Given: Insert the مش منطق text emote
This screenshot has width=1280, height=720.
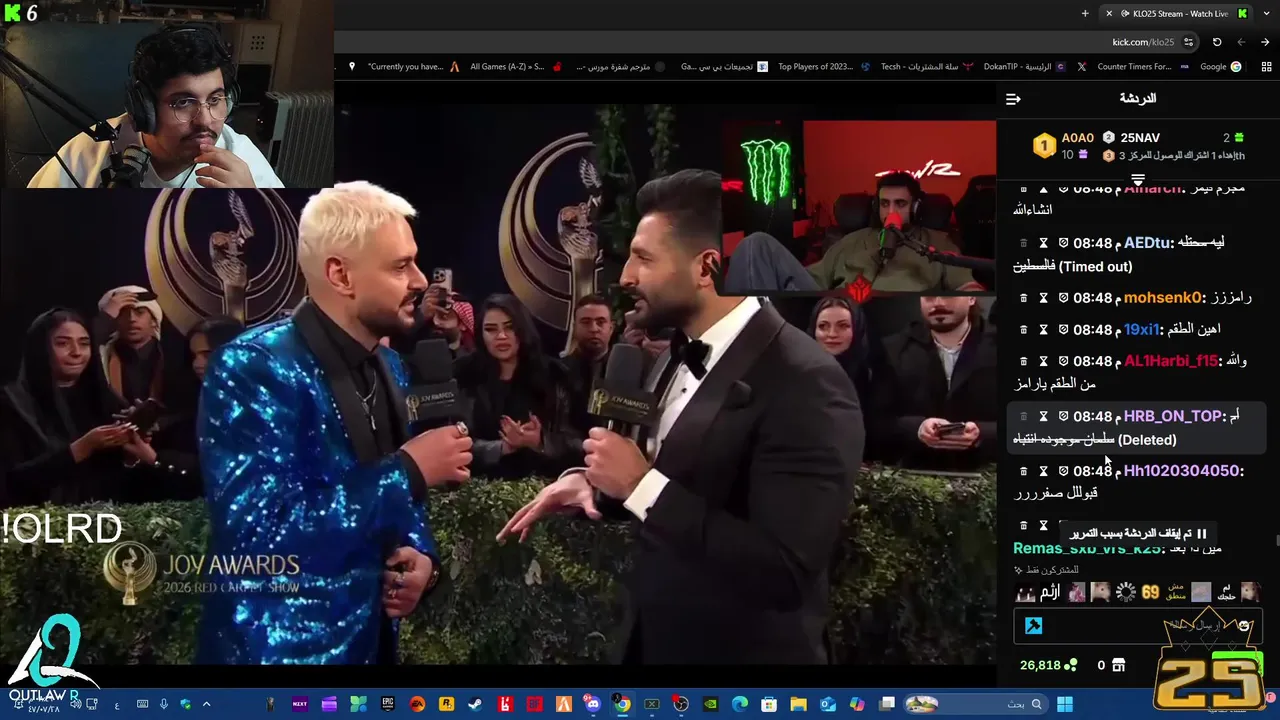Looking at the screenshot, I should [x=1176, y=592].
